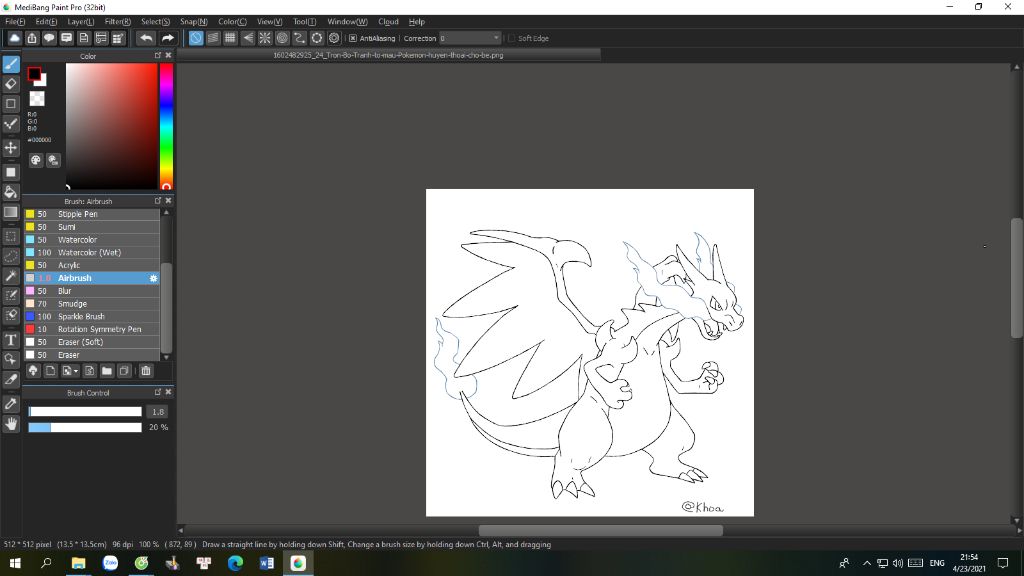This screenshot has width=1024, height=576.
Task: Close the Color panel
Action: pyautogui.click(x=168, y=56)
